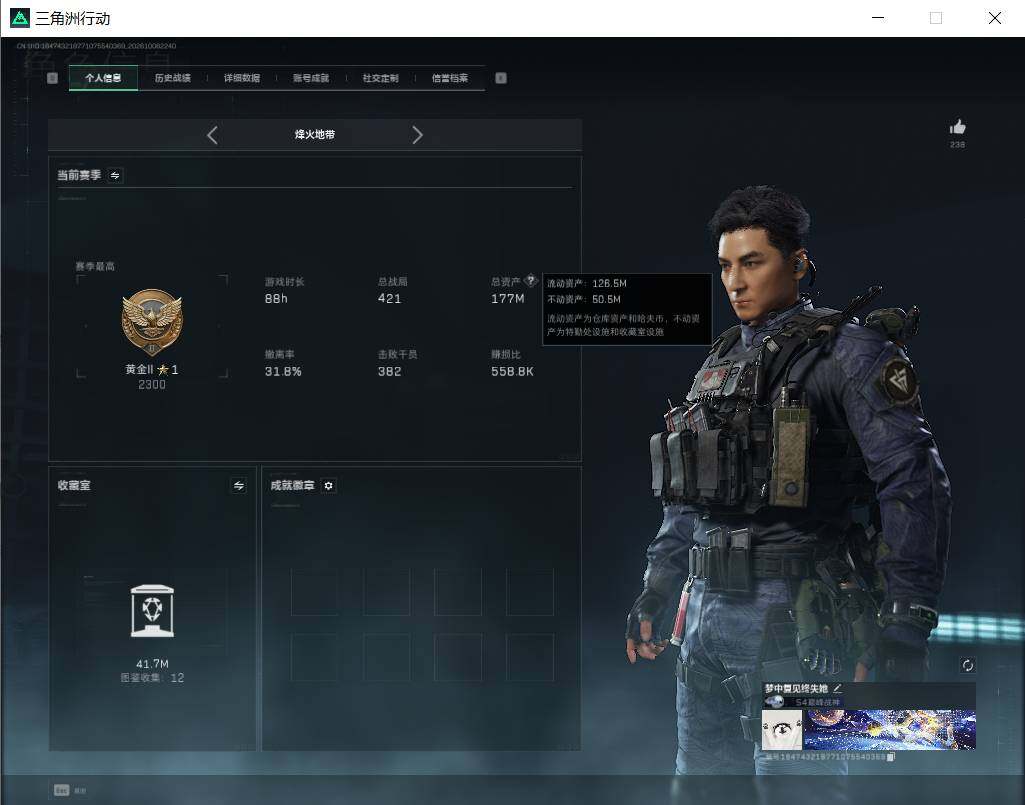1025x805 pixels.
Task: Go to the 信誉档案 tab
Action: [x=450, y=78]
